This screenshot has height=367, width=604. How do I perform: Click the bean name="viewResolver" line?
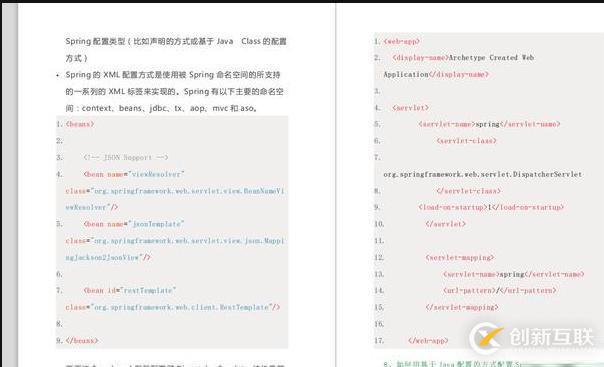pos(134,174)
